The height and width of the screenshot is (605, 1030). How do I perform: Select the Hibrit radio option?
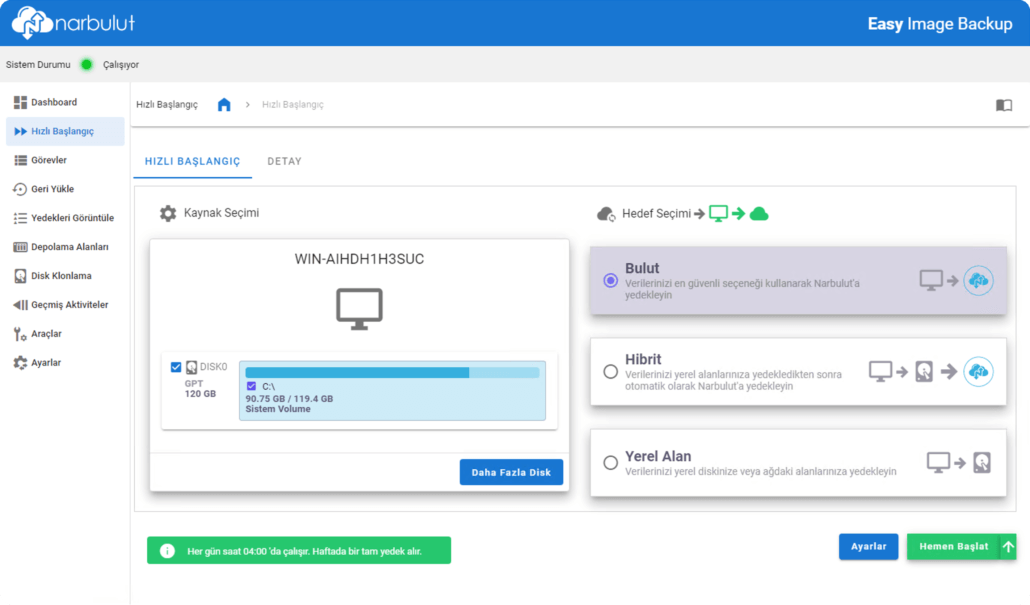(610, 372)
